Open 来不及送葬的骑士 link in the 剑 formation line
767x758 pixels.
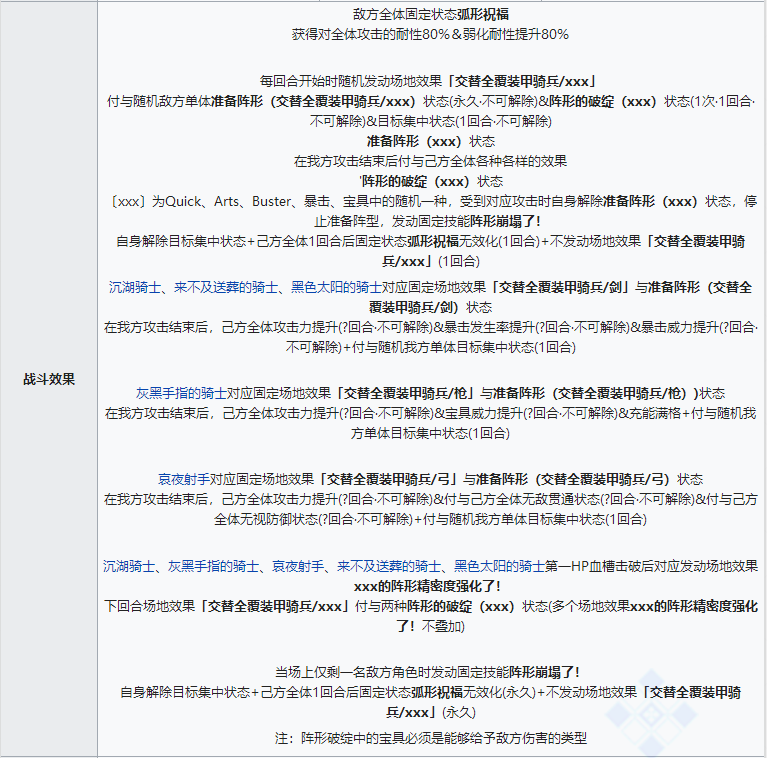coord(226,287)
